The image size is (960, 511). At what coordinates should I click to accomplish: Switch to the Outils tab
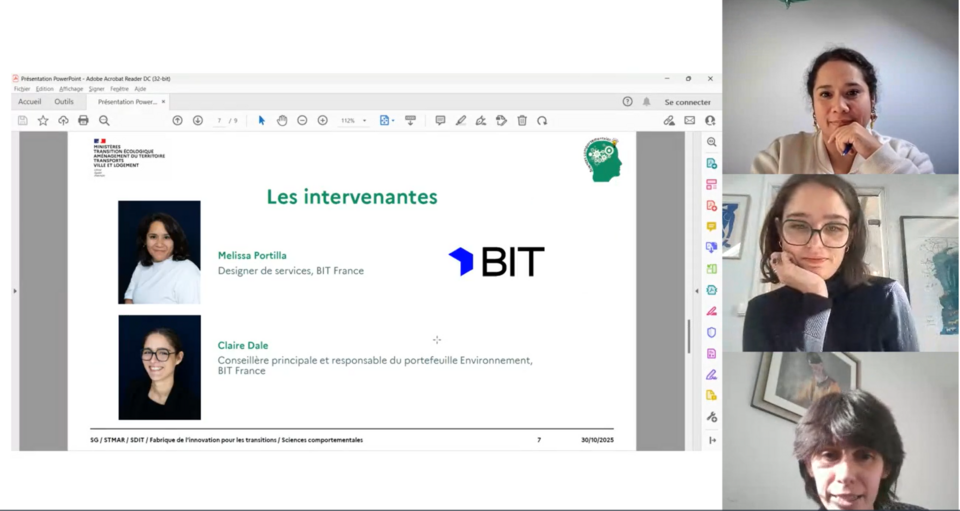coord(64,102)
